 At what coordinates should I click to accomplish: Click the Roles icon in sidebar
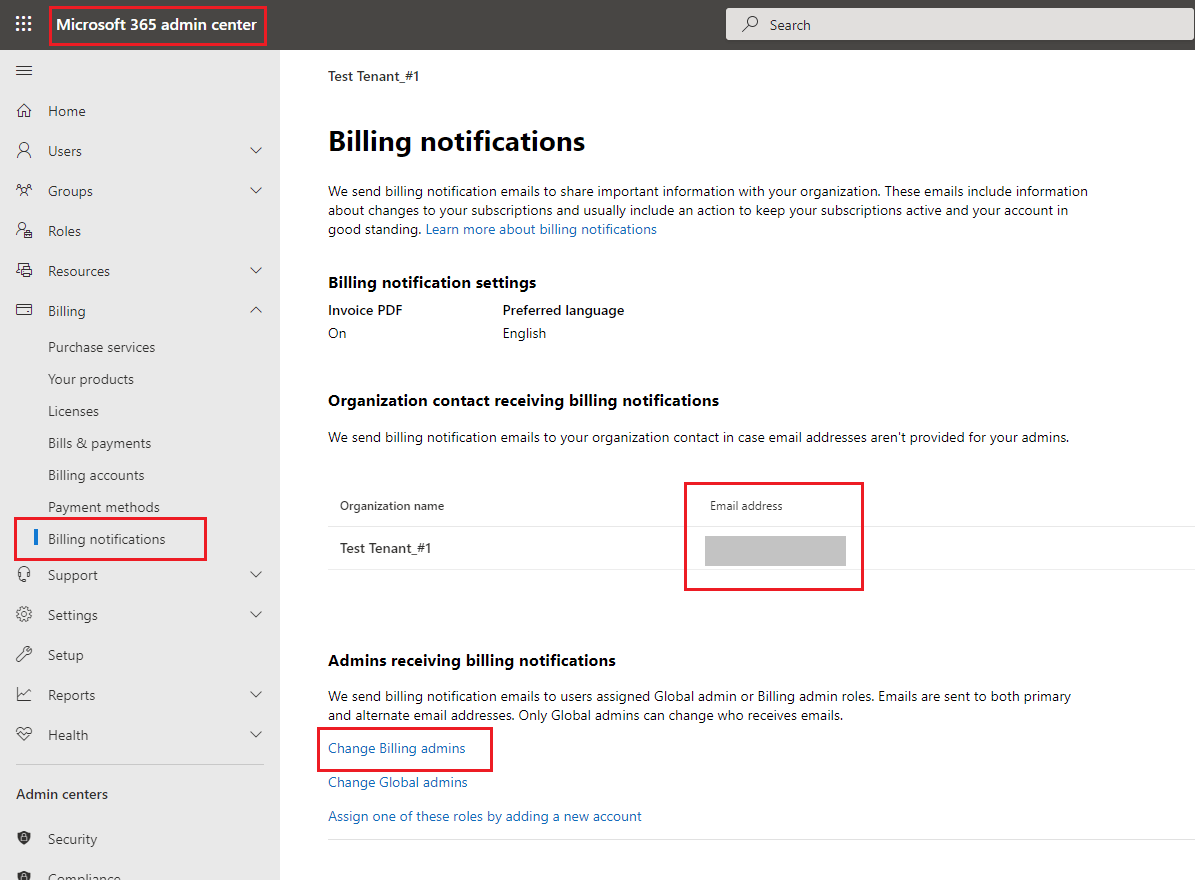tap(24, 230)
